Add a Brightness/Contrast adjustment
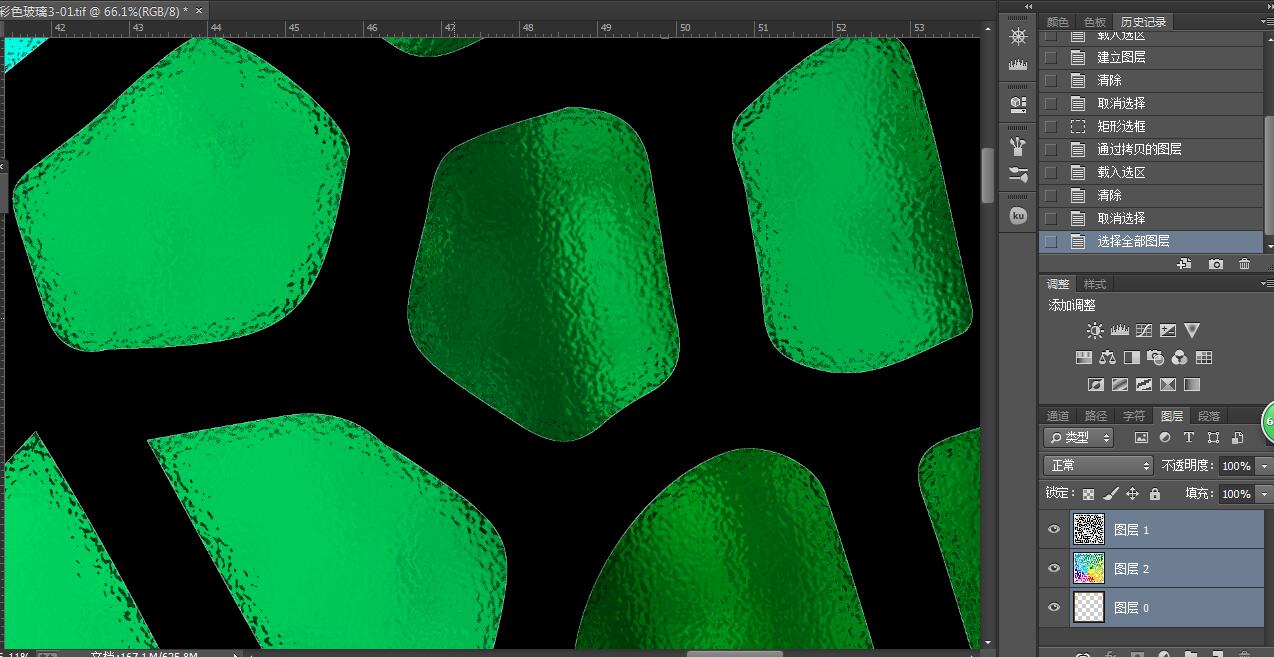This screenshot has width=1274, height=657. tap(1096, 331)
